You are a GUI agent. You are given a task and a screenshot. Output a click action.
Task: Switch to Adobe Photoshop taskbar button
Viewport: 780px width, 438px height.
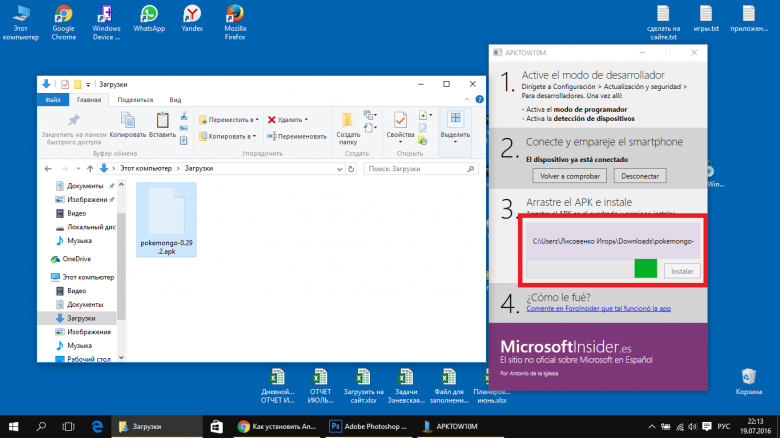(369, 427)
